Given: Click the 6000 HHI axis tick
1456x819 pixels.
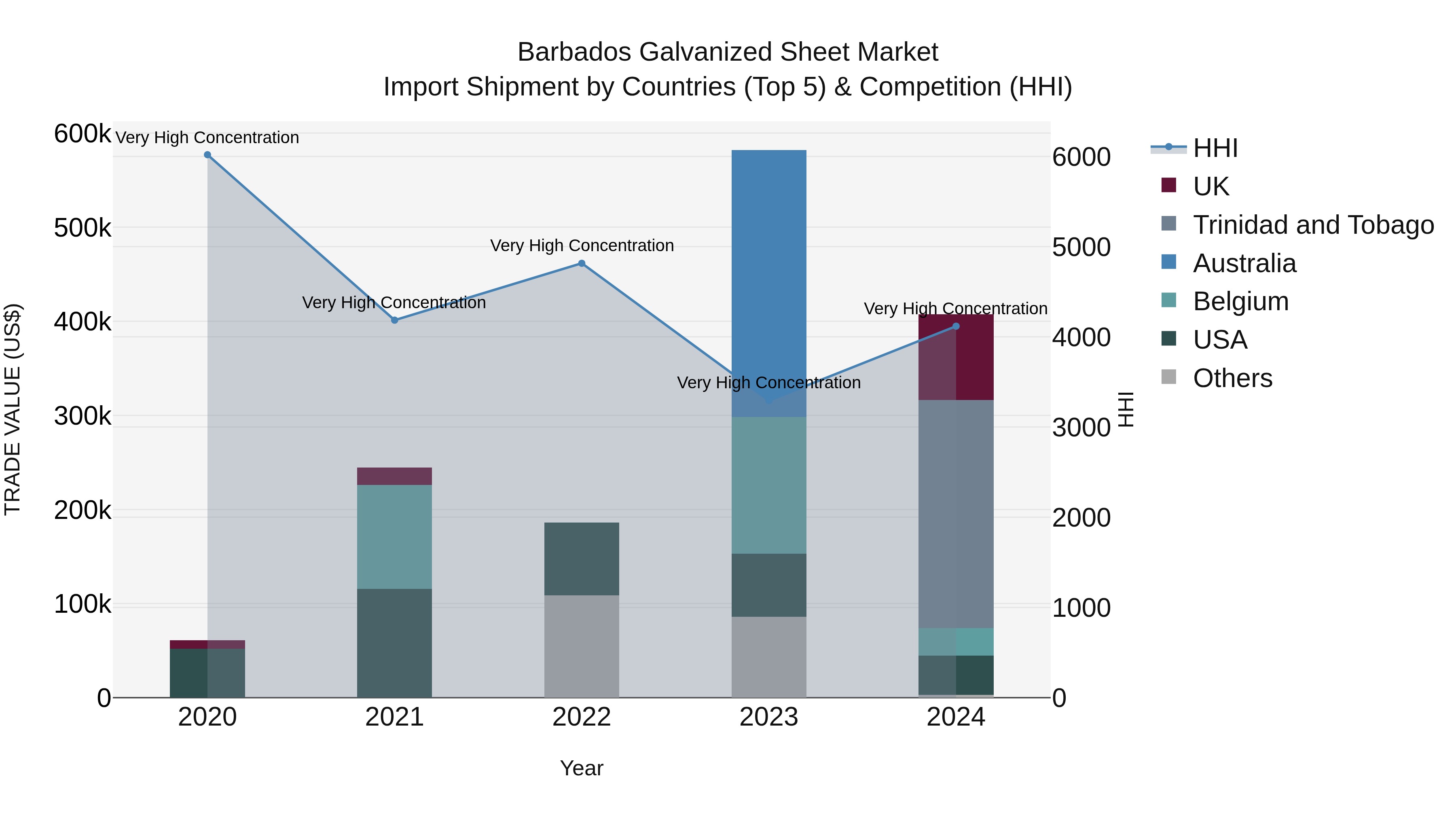Looking at the screenshot, I should [1081, 157].
